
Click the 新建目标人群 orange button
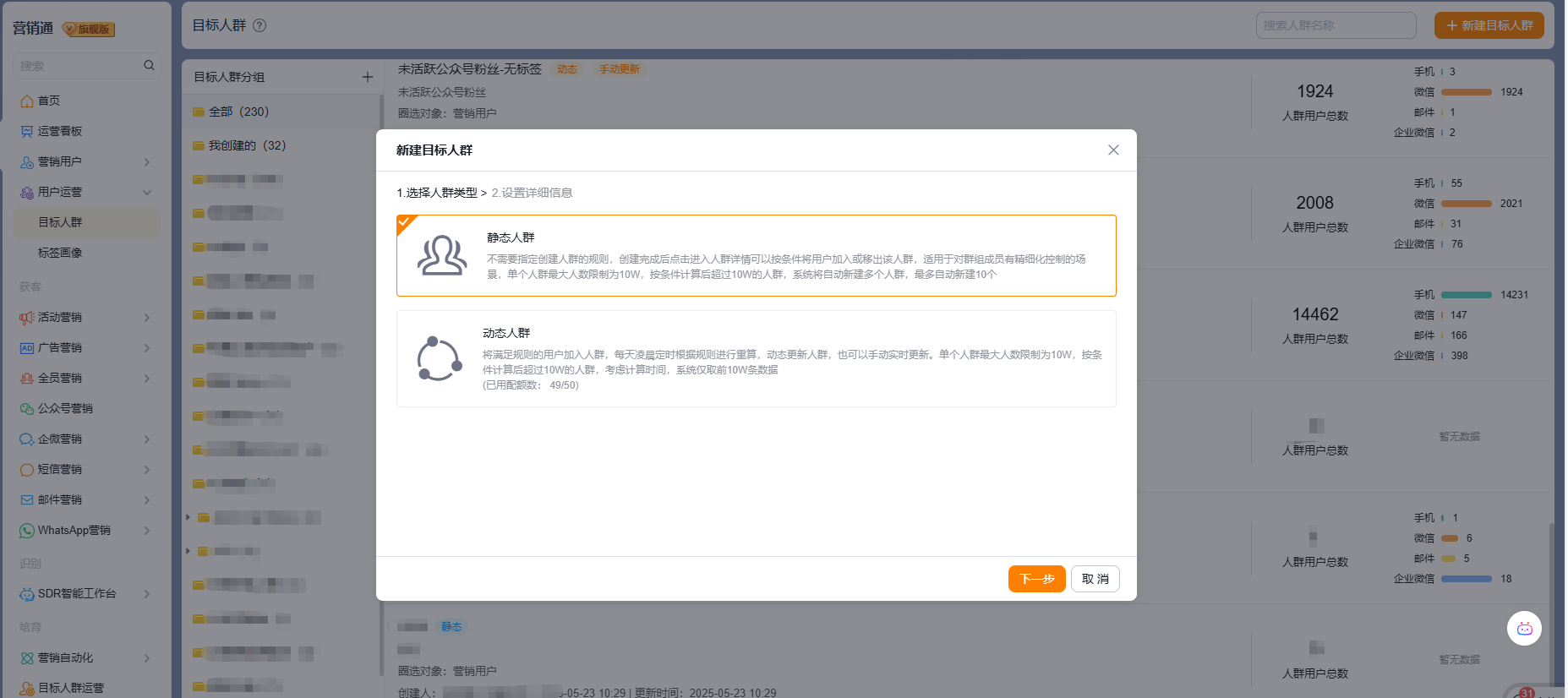1489,25
